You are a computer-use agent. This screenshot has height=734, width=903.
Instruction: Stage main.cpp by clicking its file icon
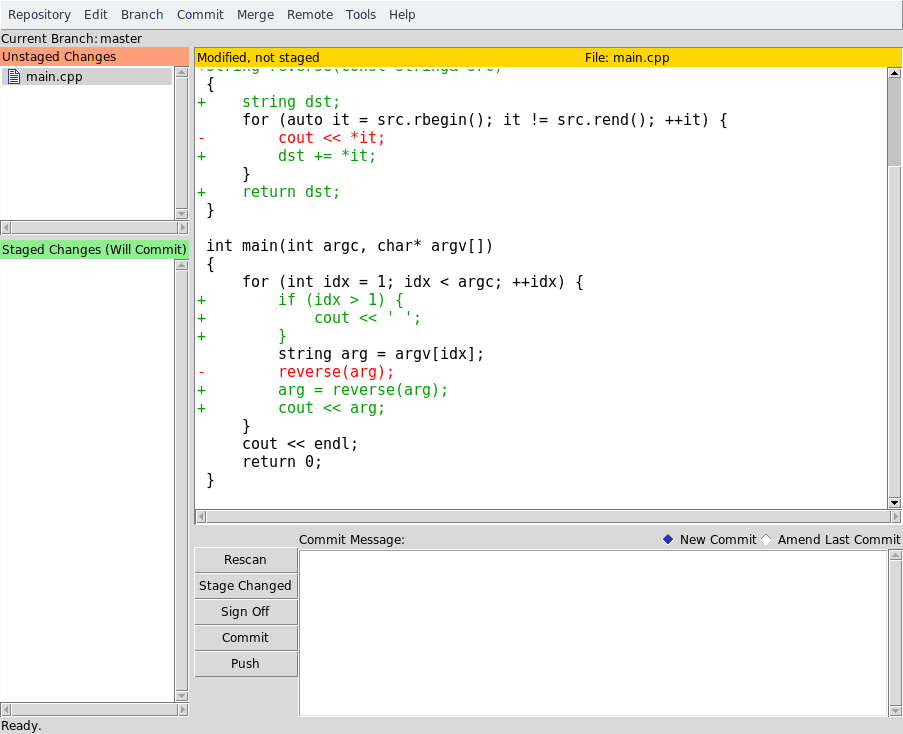coord(12,76)
